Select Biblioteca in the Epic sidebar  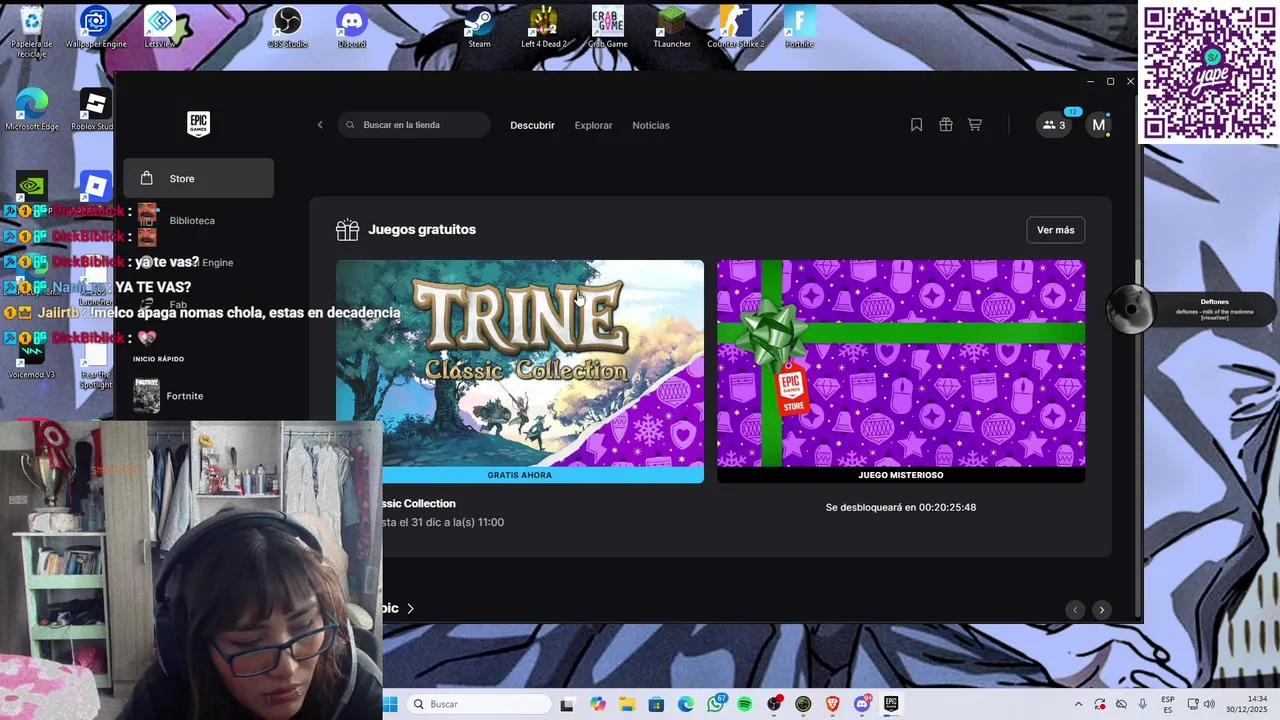(x=198, y=220)
